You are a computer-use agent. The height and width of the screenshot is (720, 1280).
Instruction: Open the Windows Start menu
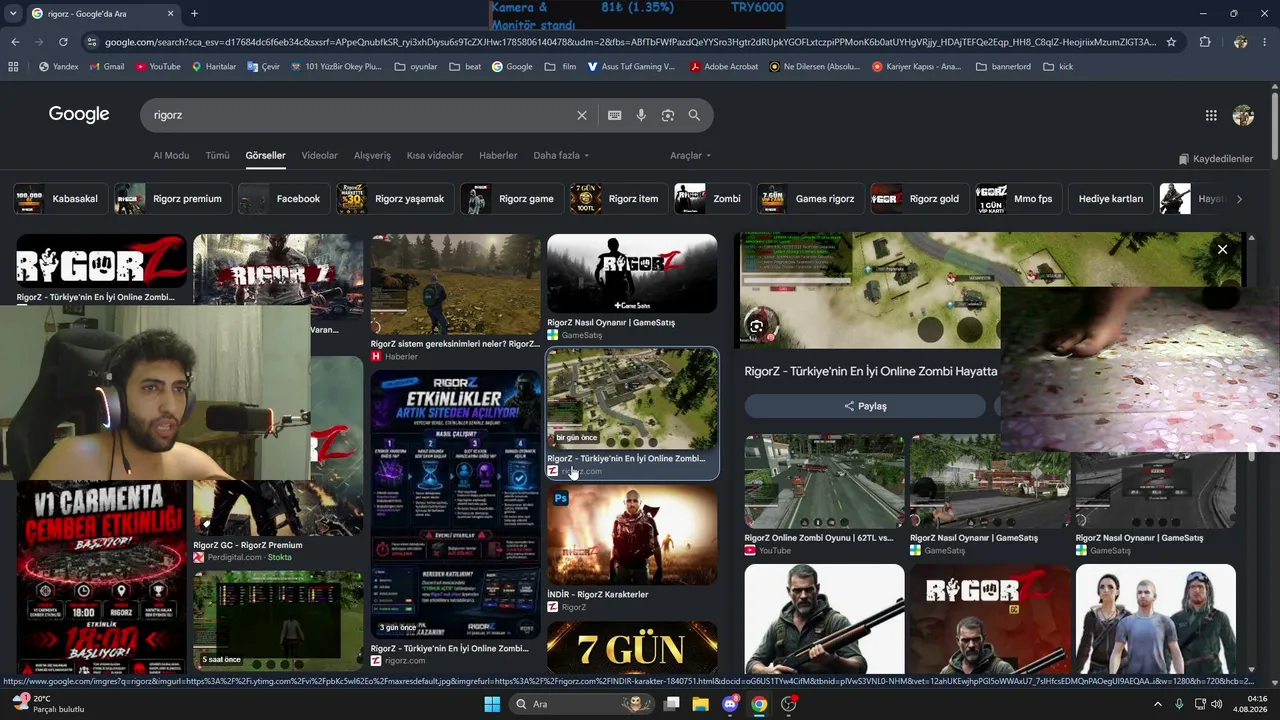point(492,704)
